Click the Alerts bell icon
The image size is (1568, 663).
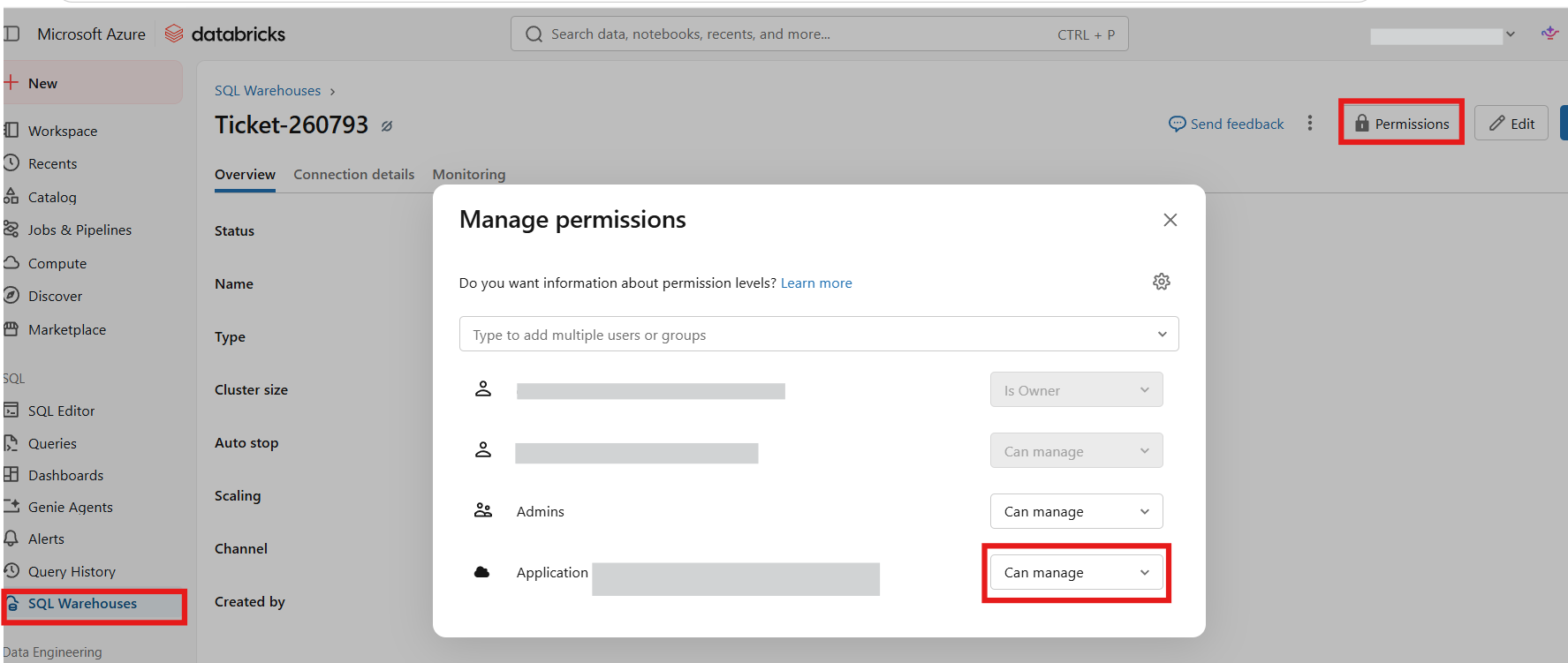pyautogui.click(x=11, y=539)
